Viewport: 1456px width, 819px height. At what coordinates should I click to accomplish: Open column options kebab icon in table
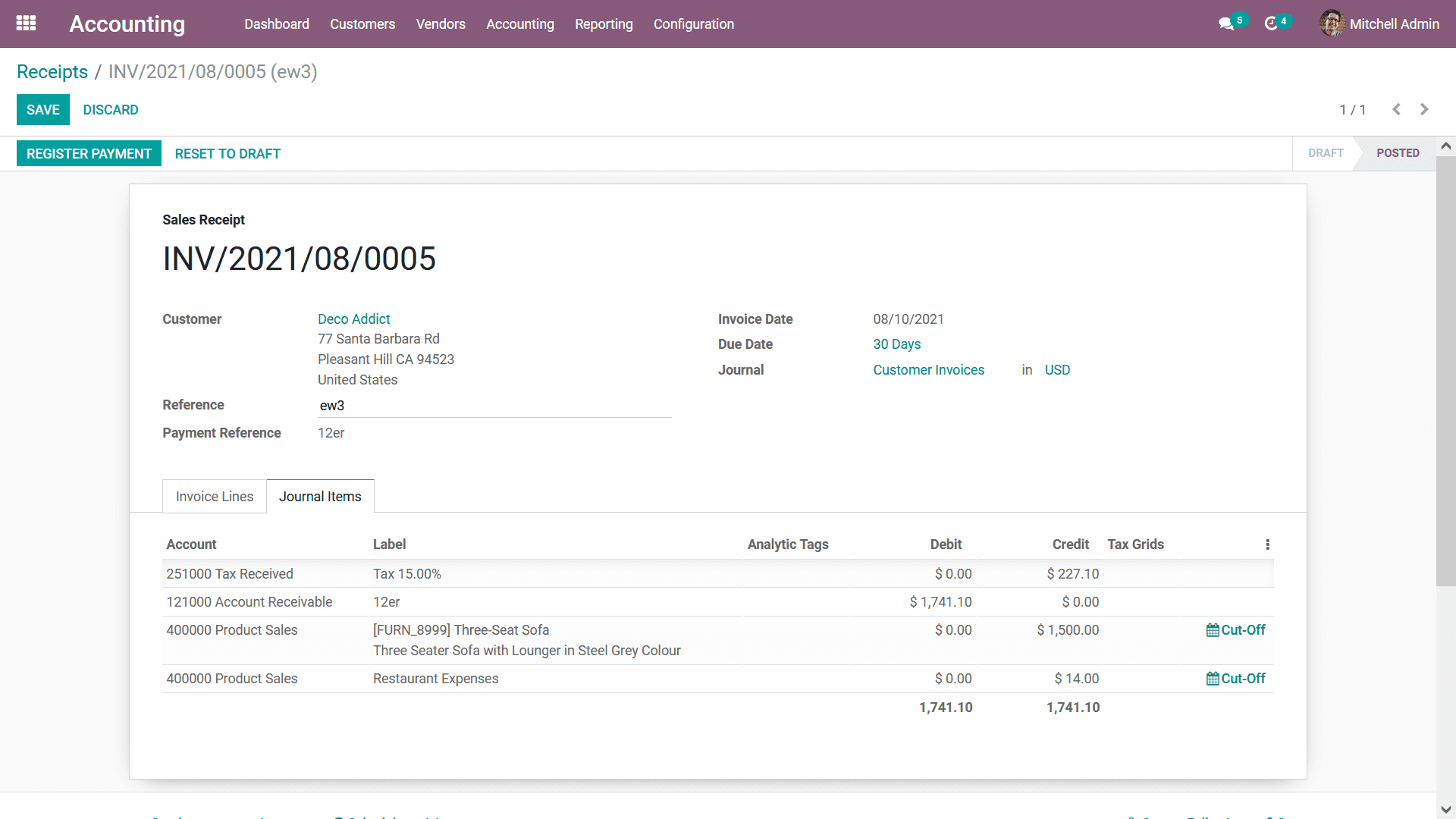coord(1267,544)
